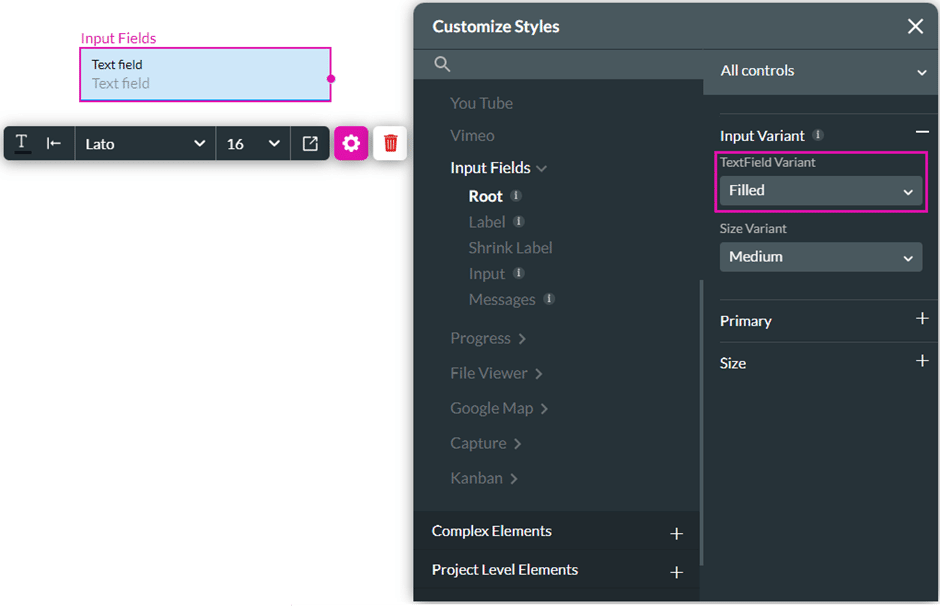Viewport: 940px width, 606px height.
Task: Open the Size Variant Medium dropdown
Action: (x=820, y=257)
